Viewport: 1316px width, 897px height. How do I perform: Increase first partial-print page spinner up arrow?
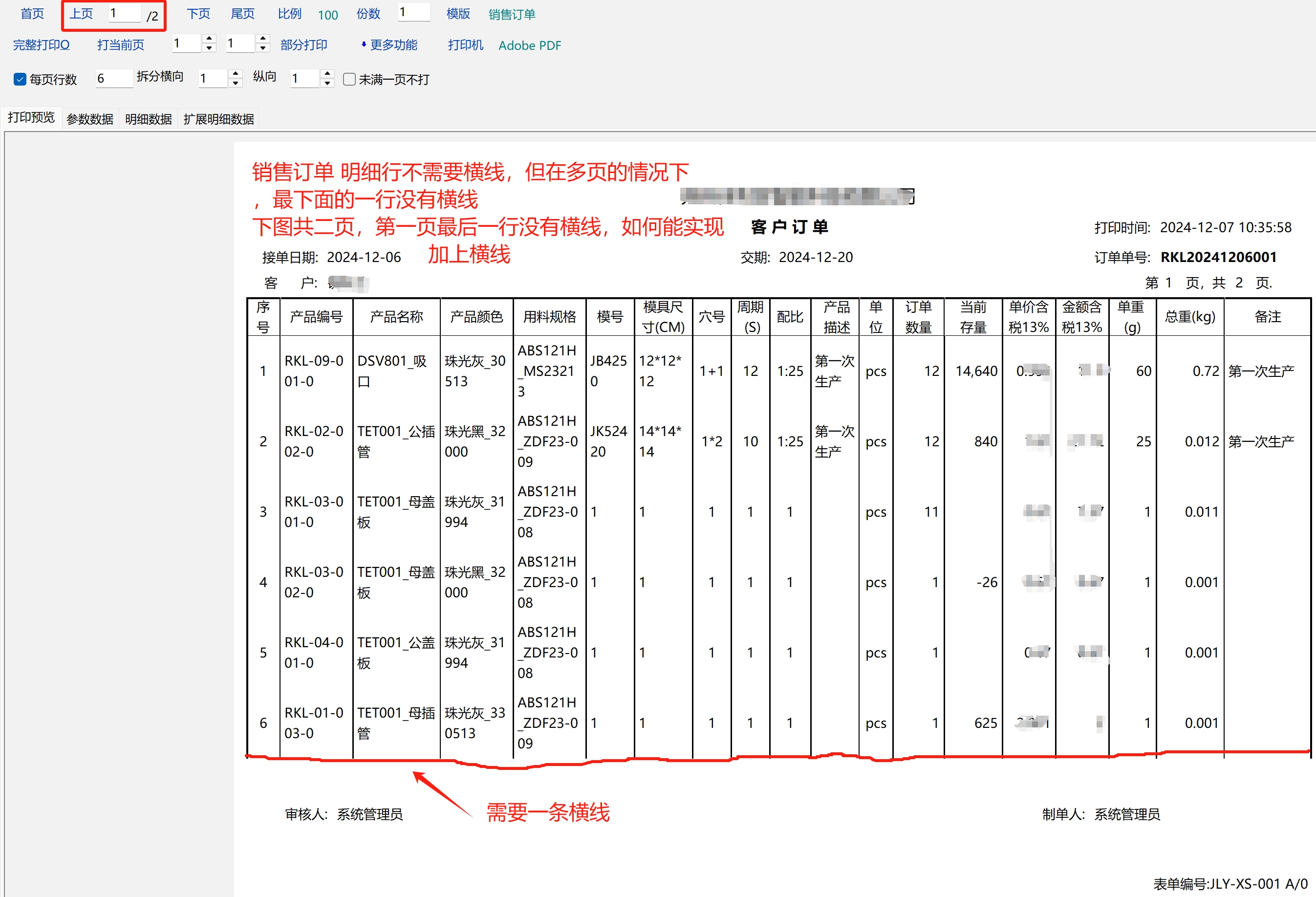pos(210,39)
